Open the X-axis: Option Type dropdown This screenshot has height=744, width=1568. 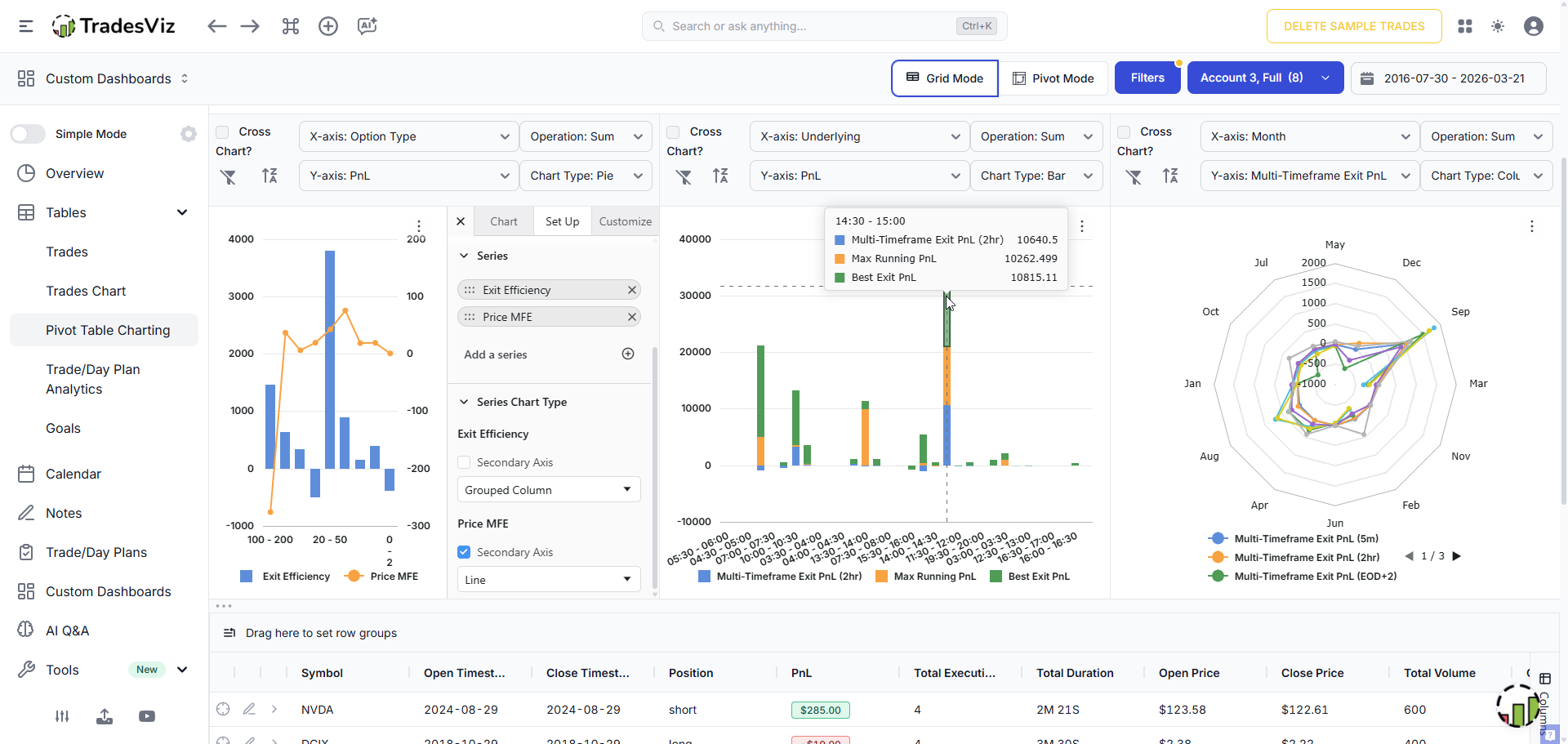[408, 136]
